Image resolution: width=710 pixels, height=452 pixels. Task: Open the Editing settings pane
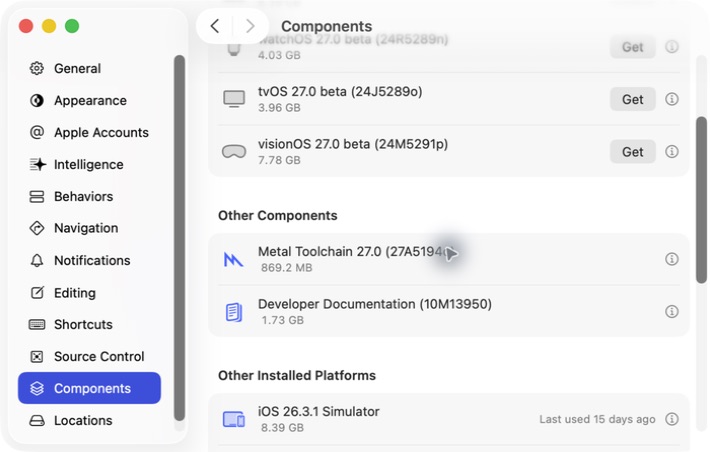pos(89,293)
